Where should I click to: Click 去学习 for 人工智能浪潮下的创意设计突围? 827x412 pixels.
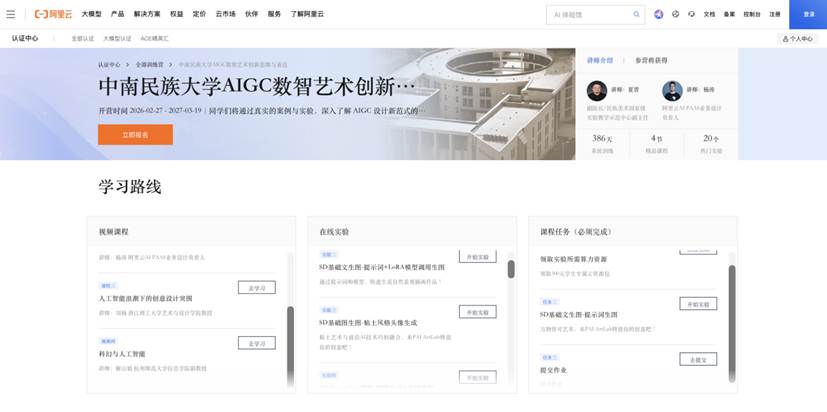tap(256, 288)
